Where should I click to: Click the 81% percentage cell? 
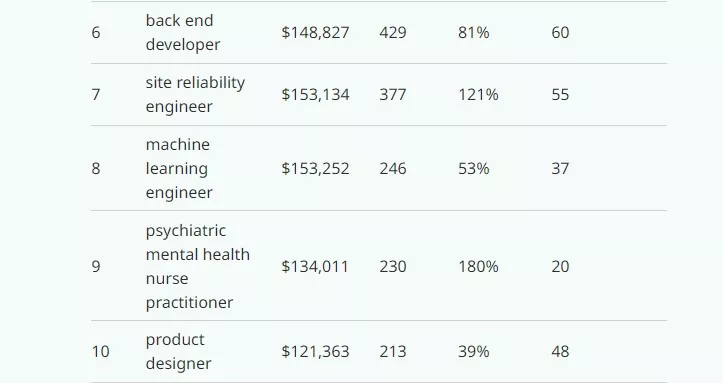474,33
